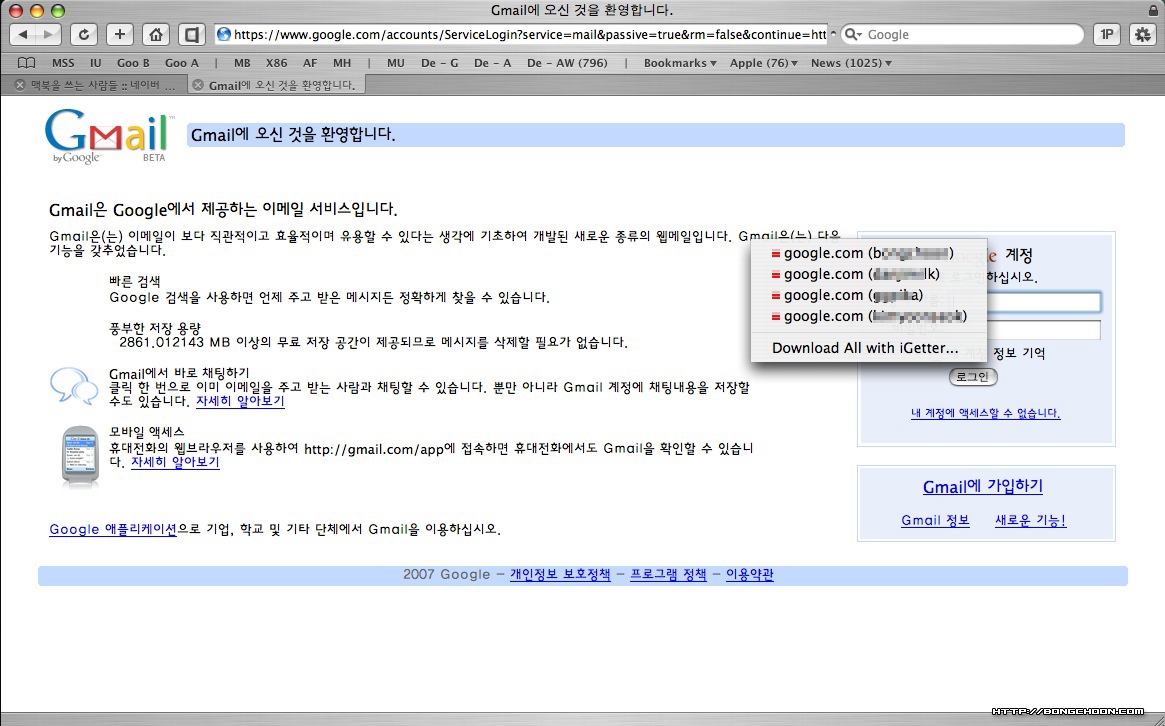Click the lock icon in the title bar
Screen dimensions: 1165x726
point(1152,10)
